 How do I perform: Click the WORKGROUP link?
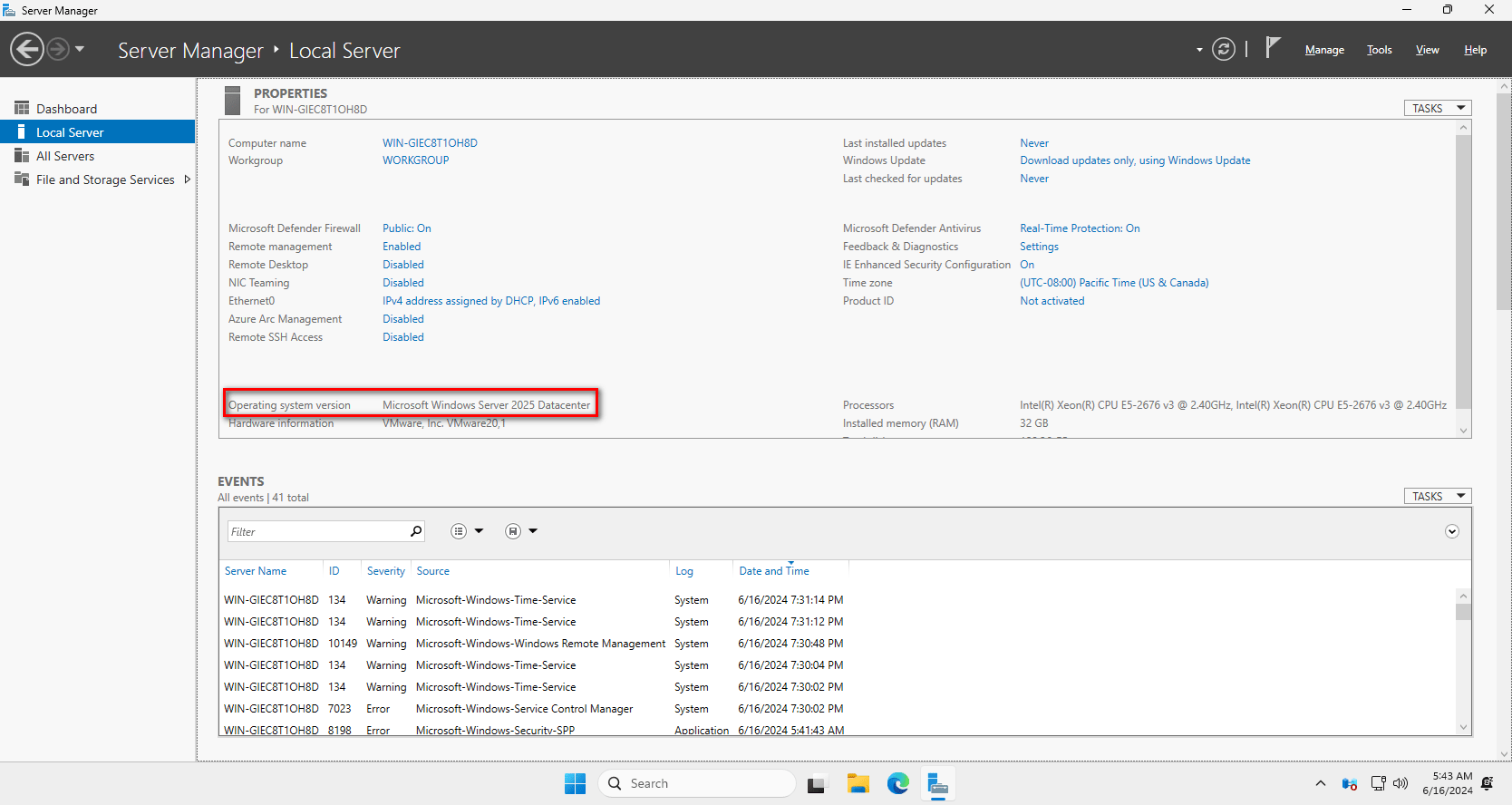415,160
